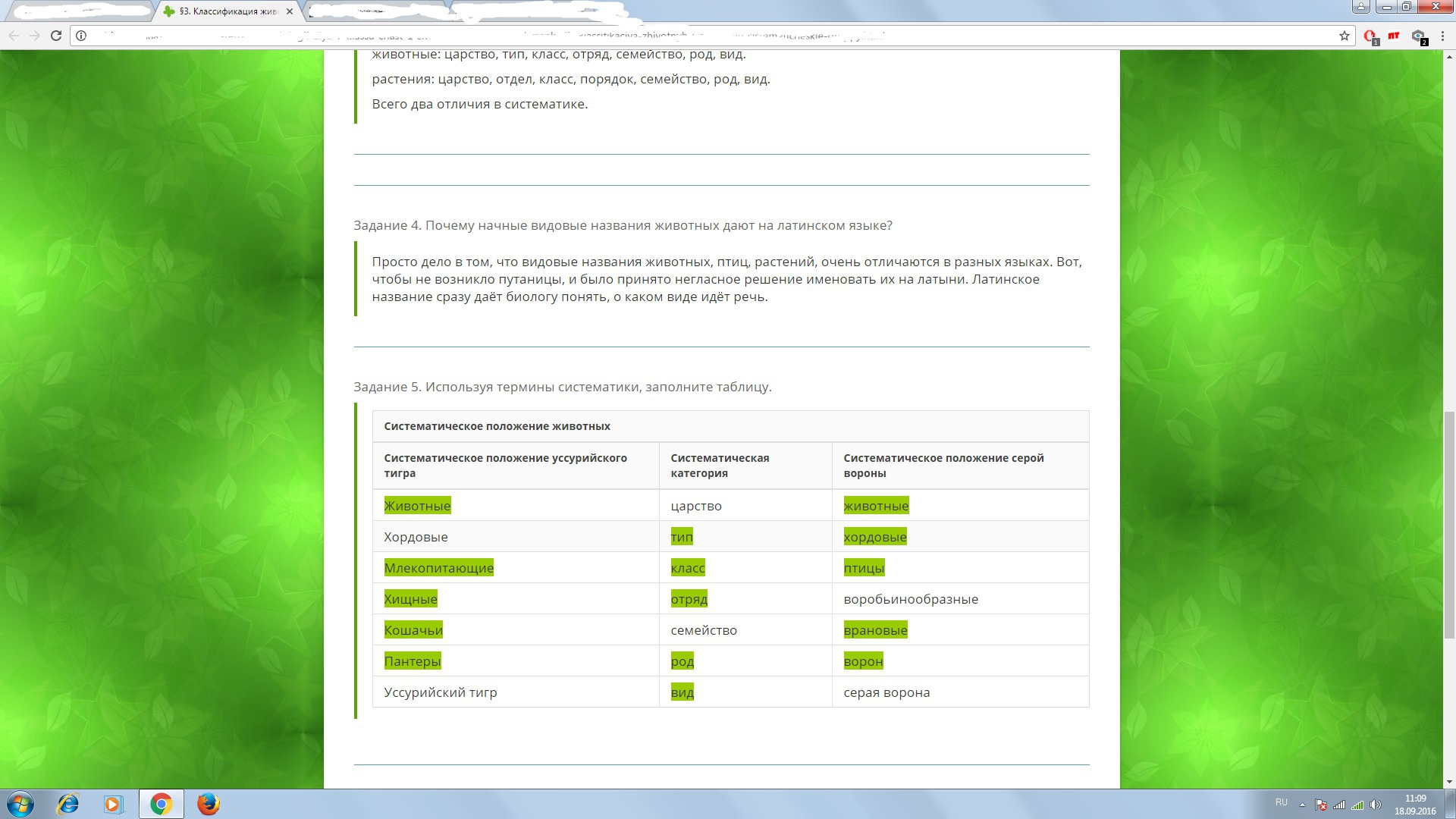
Task: Open Internet Explorer from the taskbar
Action: click(68, 804)
